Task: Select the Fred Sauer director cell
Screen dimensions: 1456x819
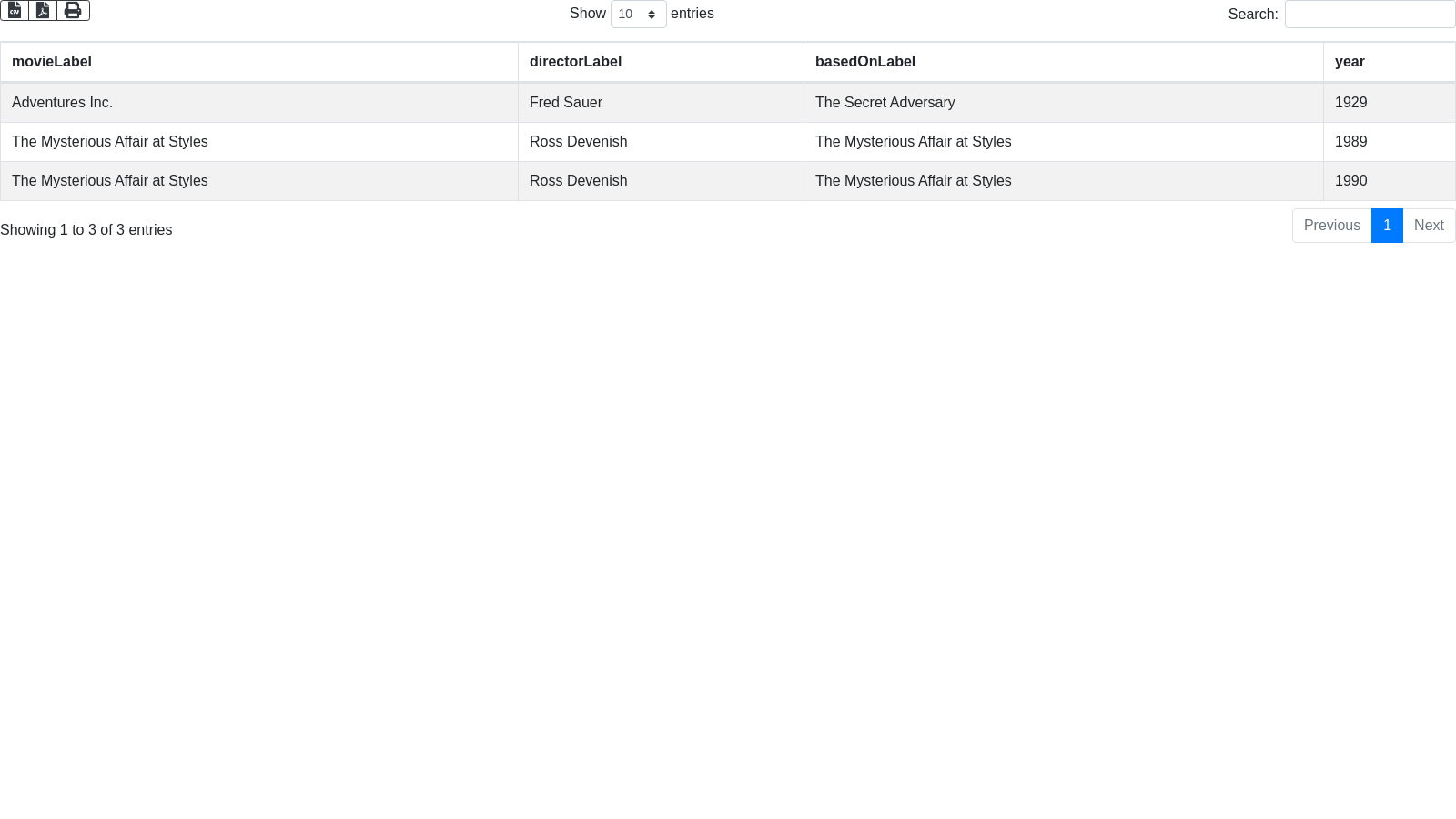Action: pyautogui.click(x=565, y=103)
